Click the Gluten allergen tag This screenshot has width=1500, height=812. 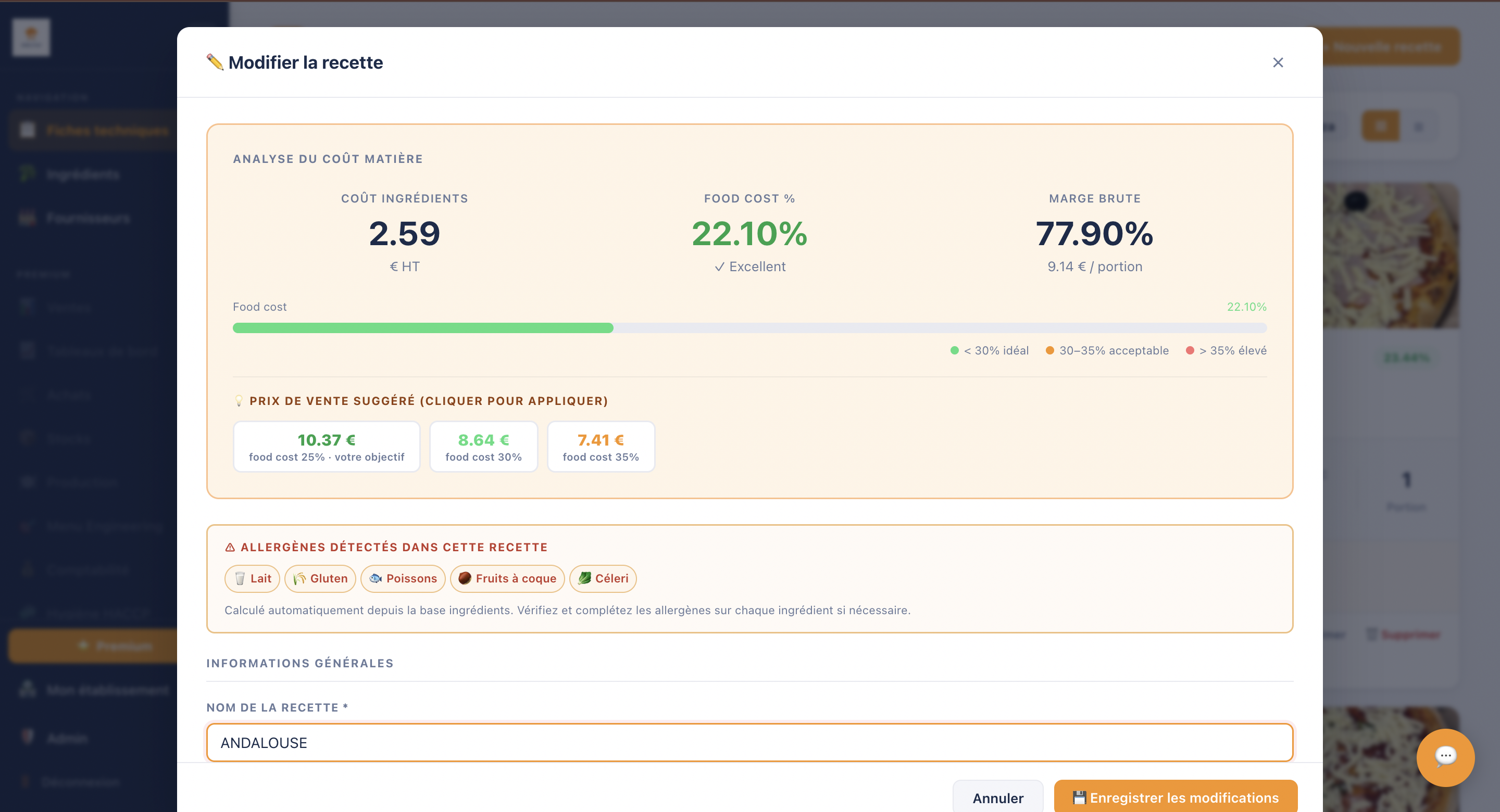tap(320, 578)
